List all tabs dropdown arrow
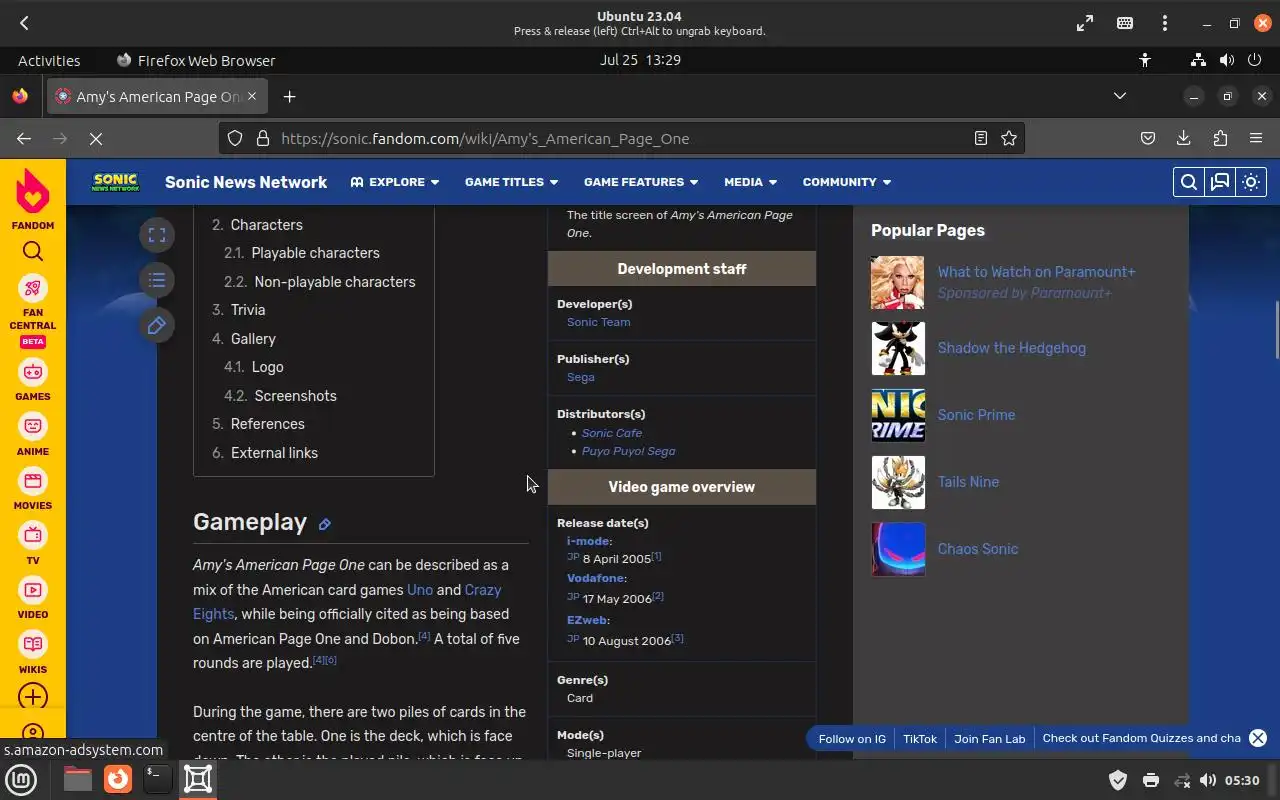This screenshot has width=1280, height=800. coord(1120,96)
